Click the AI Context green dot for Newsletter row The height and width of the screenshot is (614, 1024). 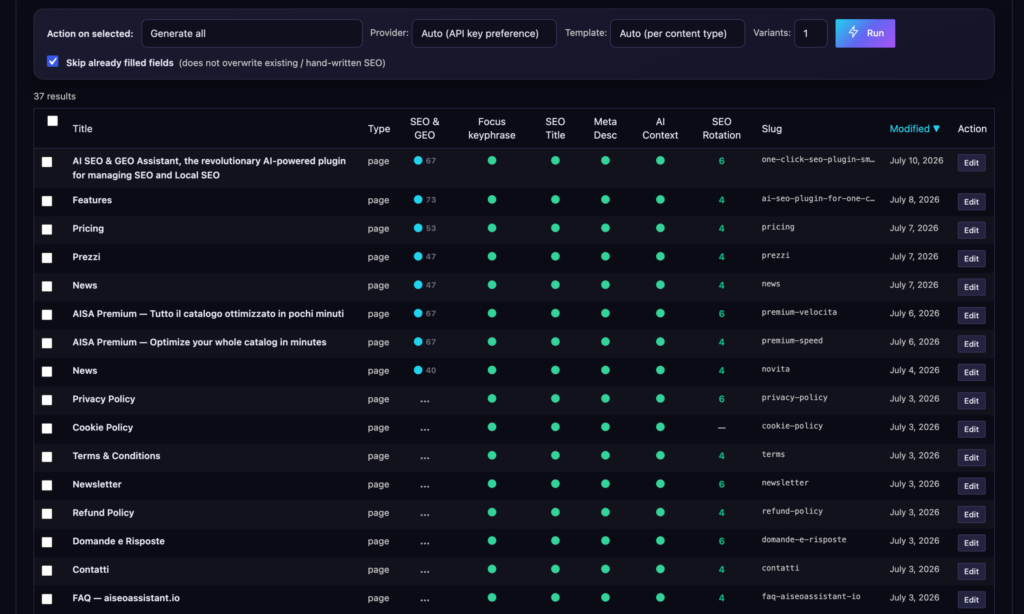click(x=660, y=484)
